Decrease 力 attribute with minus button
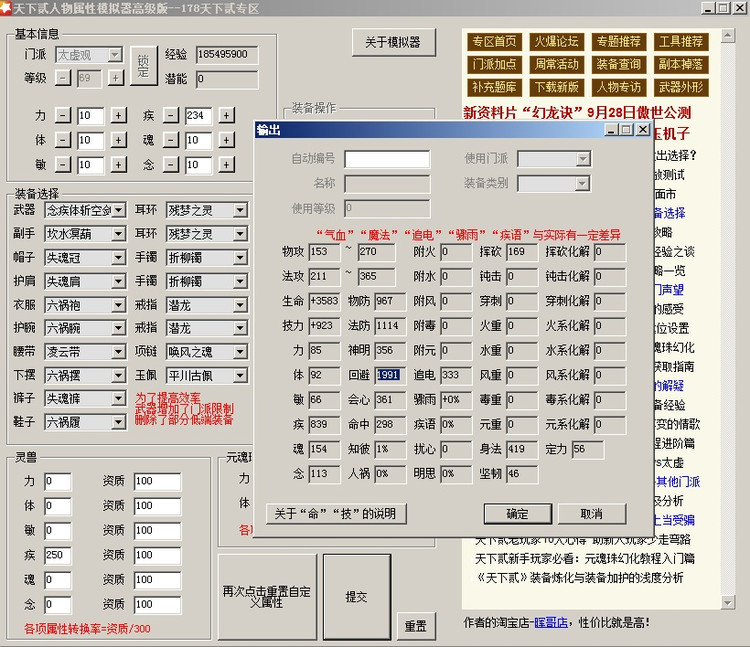 [63, 115]
